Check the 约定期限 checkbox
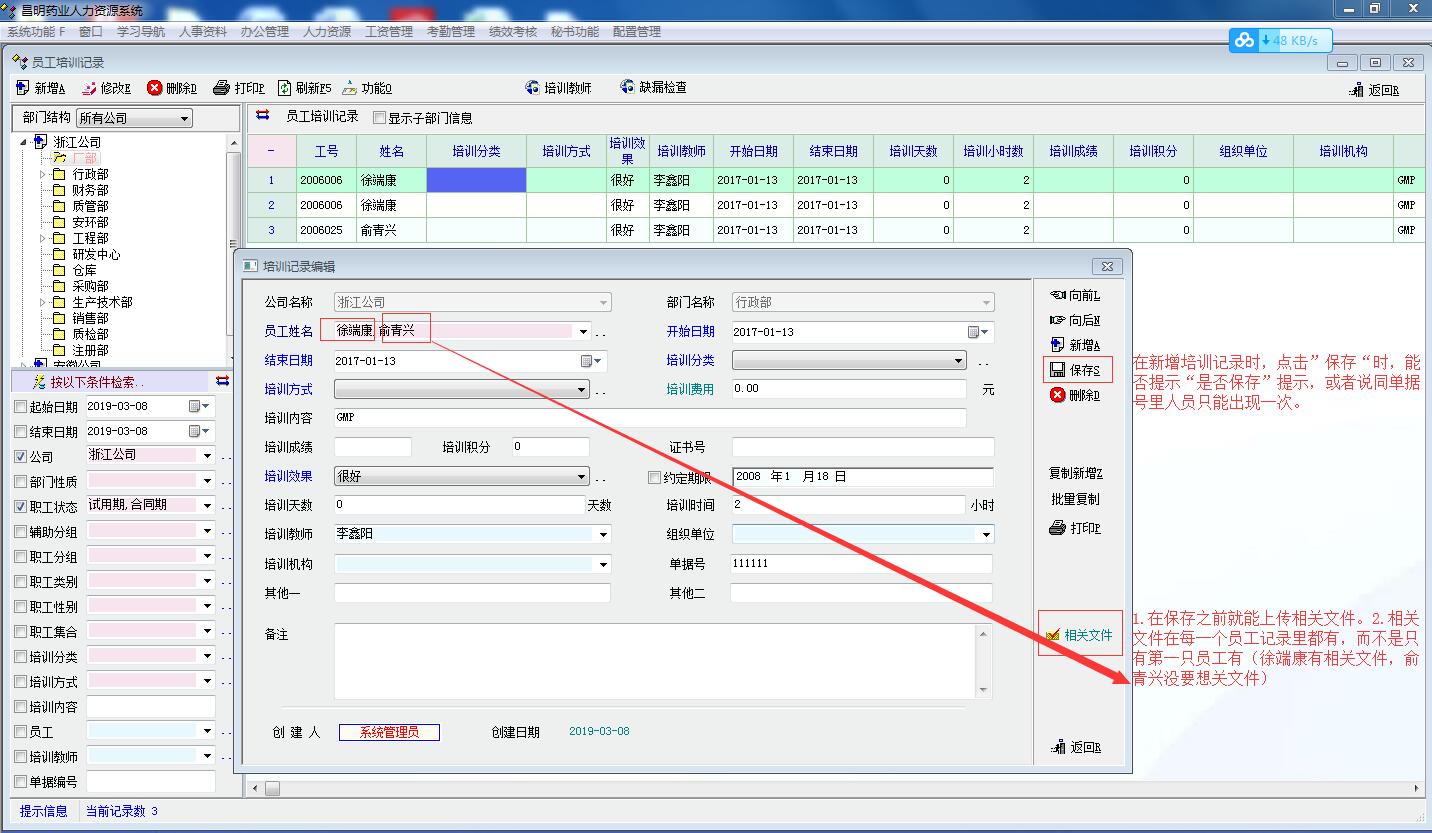This screenshot has width=1432, height=833. 655,478
